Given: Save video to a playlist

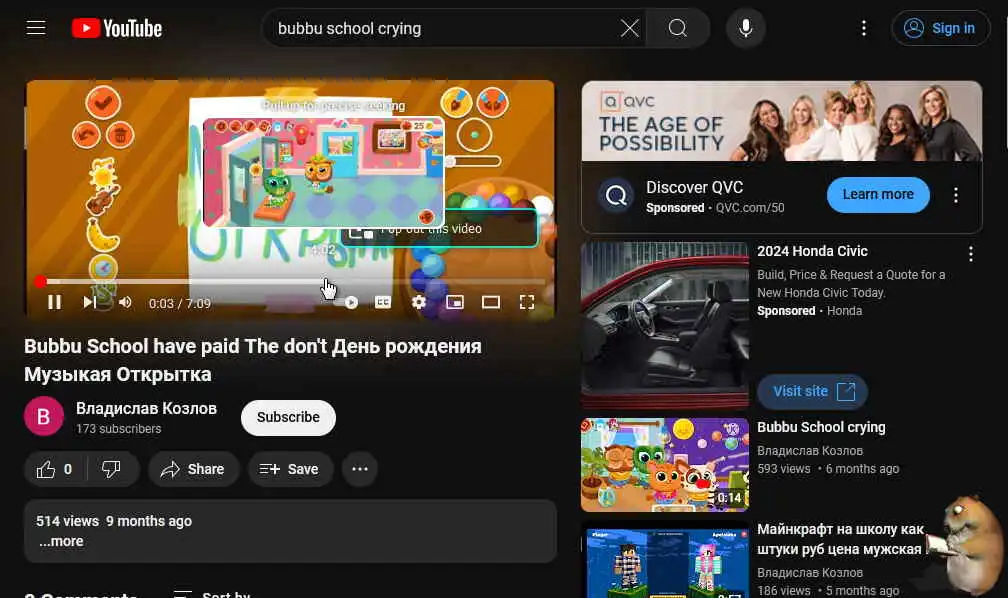Looking at the screenshot, I should point(290,469).
